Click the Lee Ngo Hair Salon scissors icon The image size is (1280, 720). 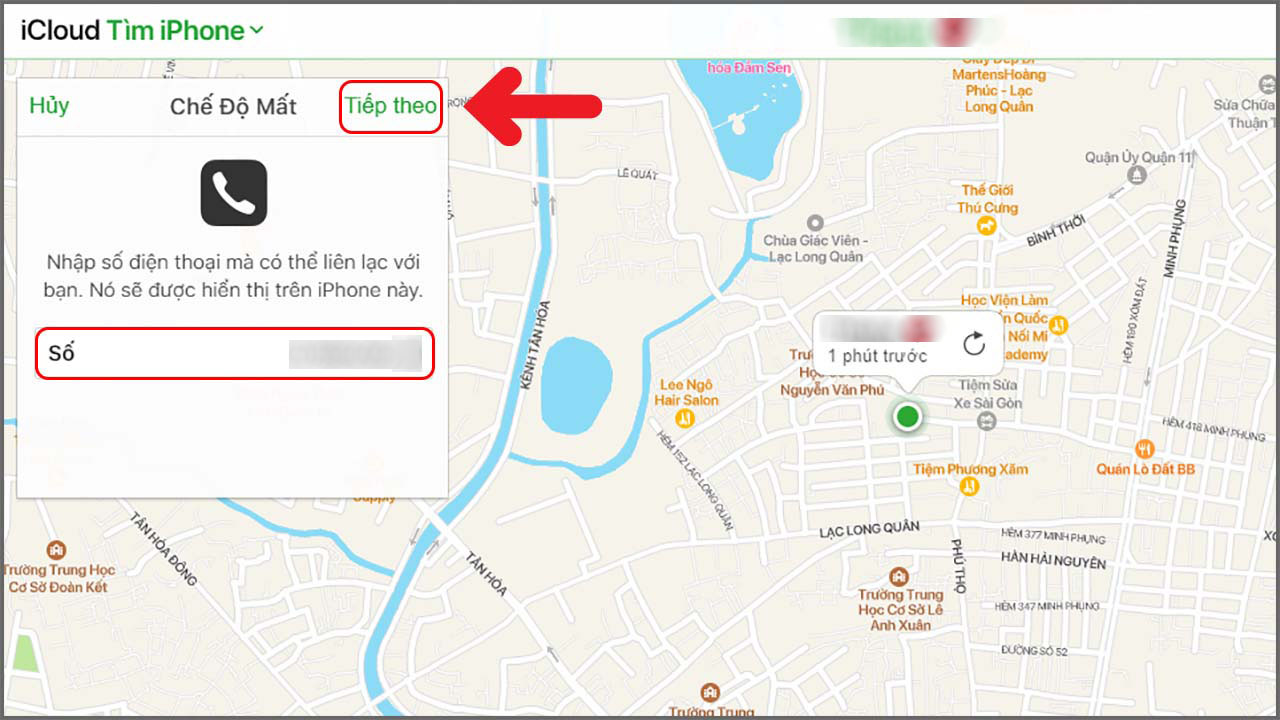685,420
